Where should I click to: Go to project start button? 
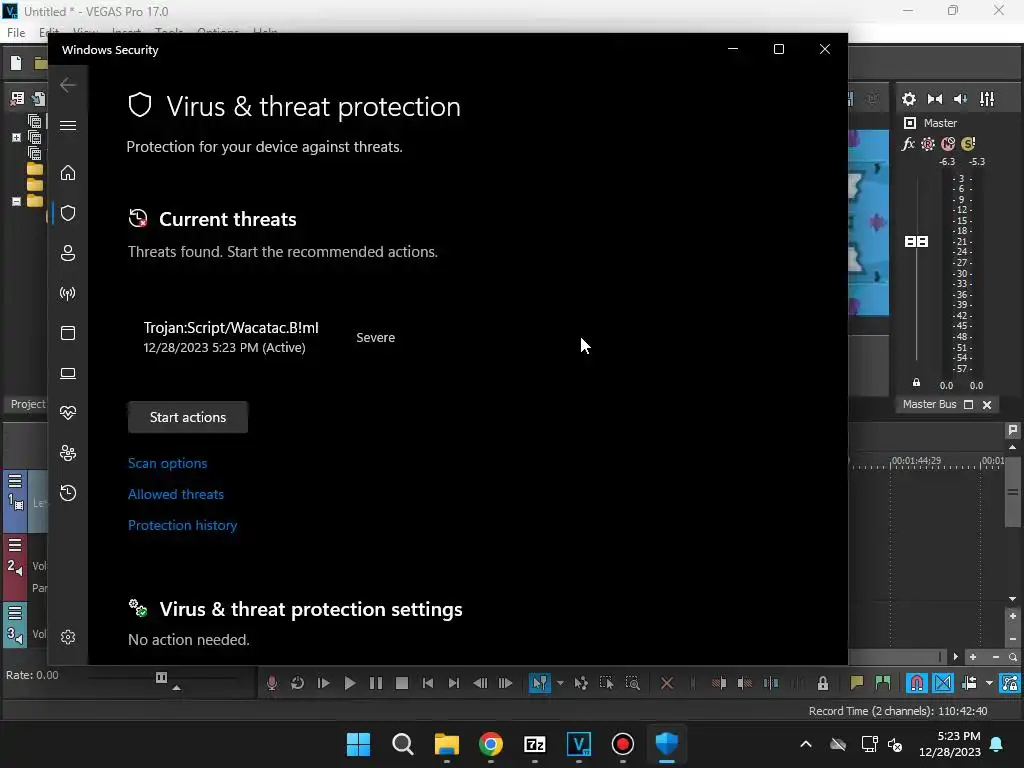[428, 683]
